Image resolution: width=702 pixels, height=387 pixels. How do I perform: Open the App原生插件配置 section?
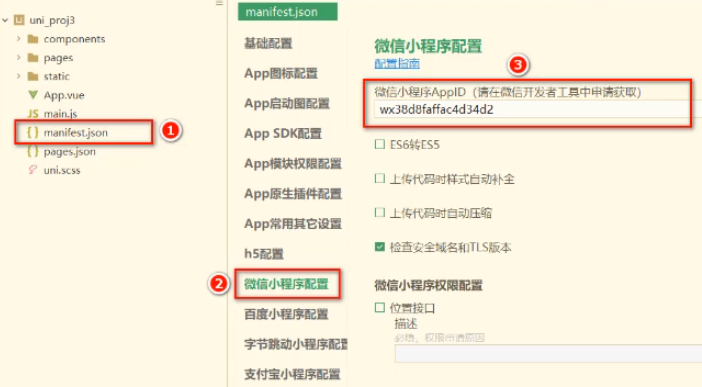point(293,194)
